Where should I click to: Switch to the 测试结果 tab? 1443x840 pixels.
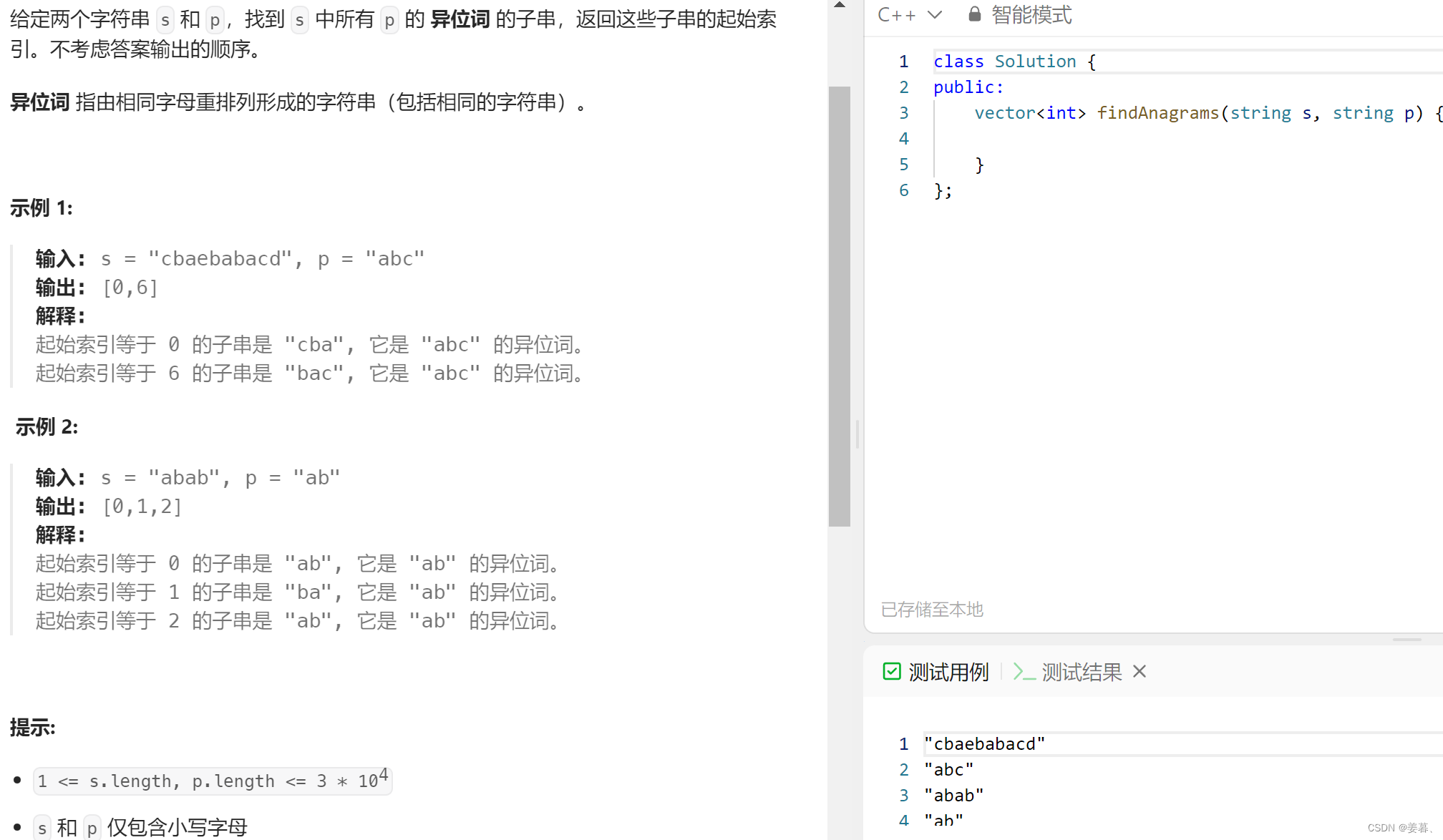point(1081,672)
